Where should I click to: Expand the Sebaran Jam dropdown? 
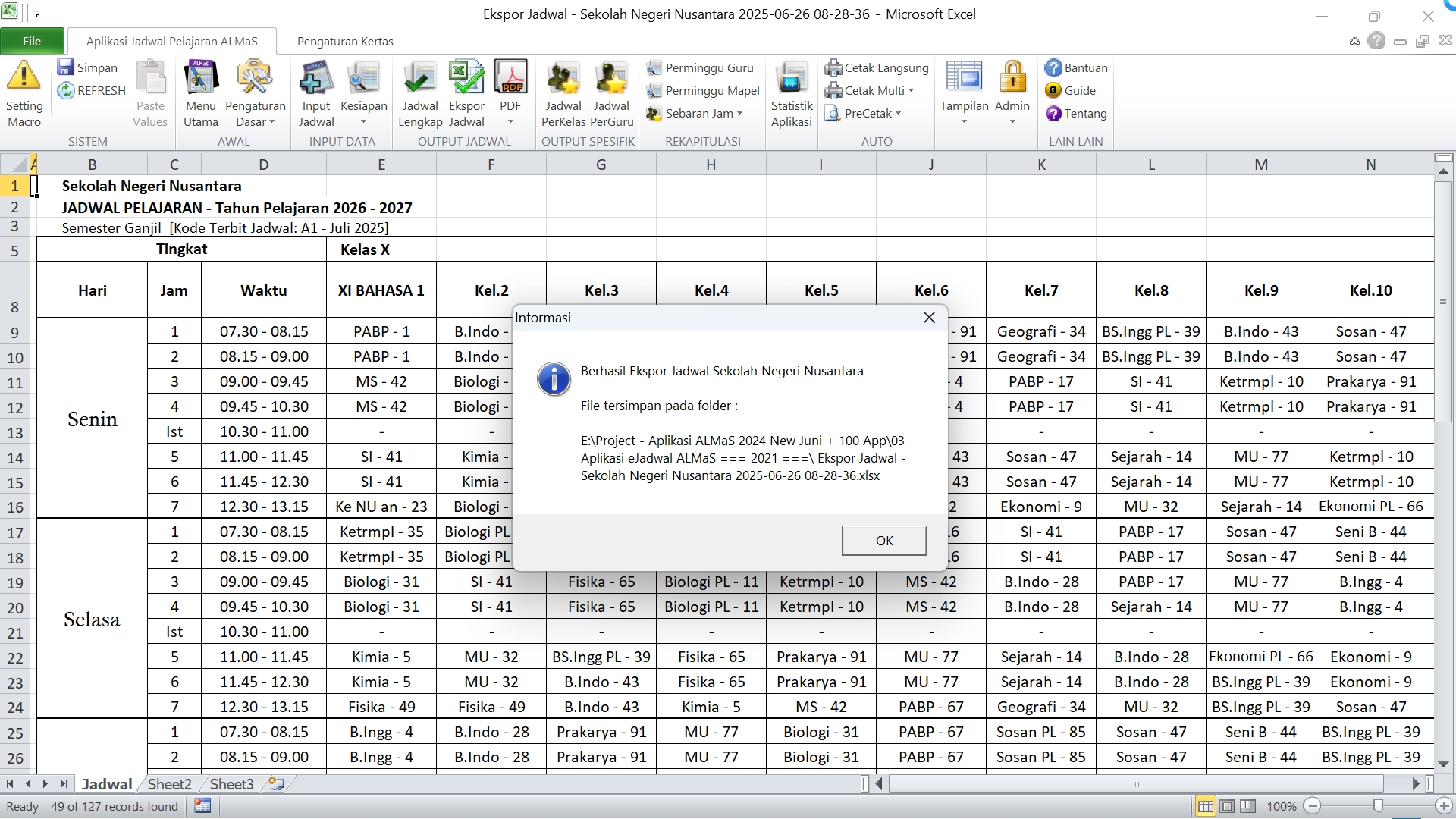(739, 114)
